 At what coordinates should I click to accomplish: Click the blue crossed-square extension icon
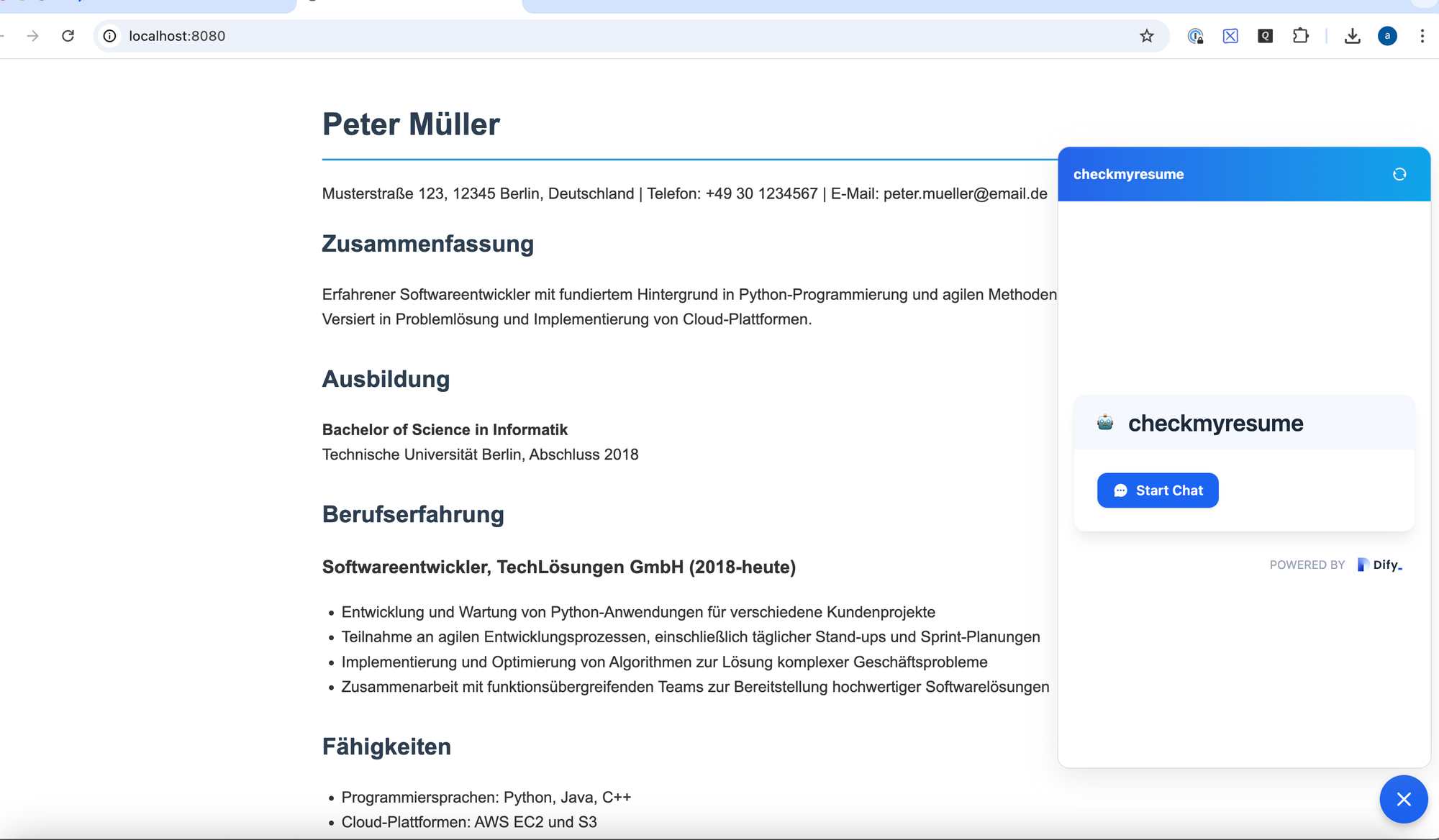(x=1230, y=36)
